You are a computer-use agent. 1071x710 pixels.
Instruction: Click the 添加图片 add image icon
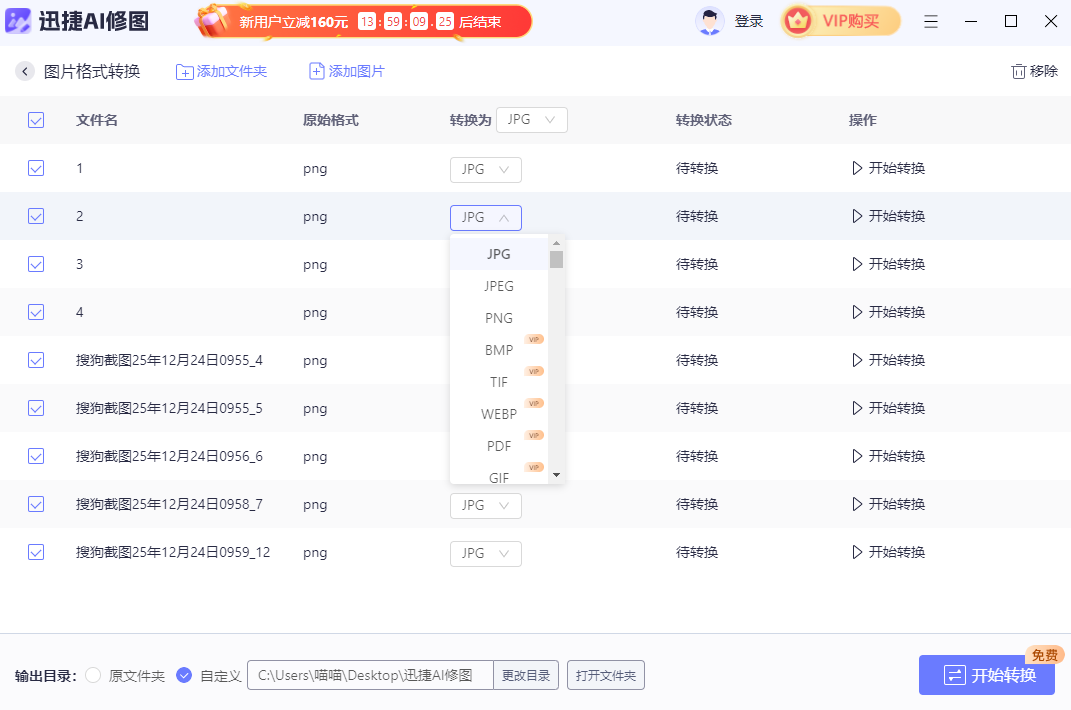tap(316, 71)
